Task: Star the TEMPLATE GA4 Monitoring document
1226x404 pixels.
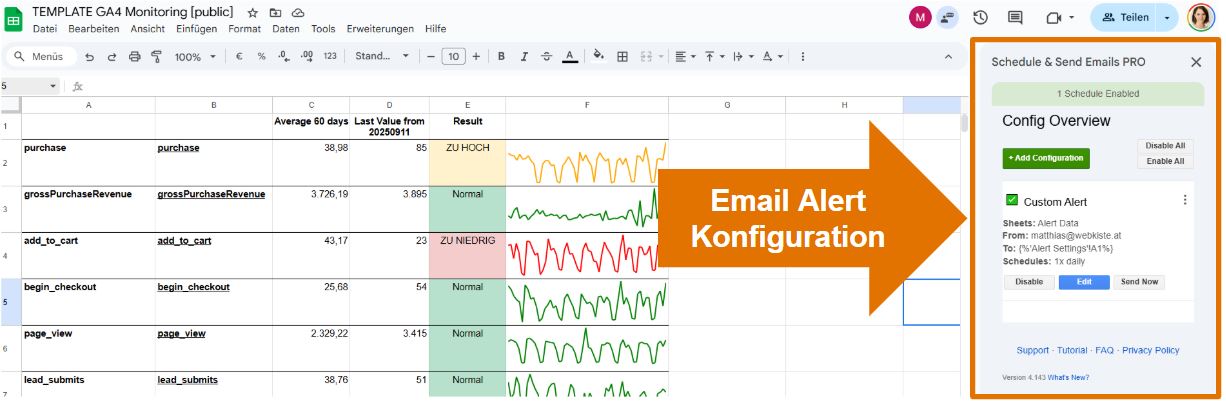Action: [x=252, y=12]
